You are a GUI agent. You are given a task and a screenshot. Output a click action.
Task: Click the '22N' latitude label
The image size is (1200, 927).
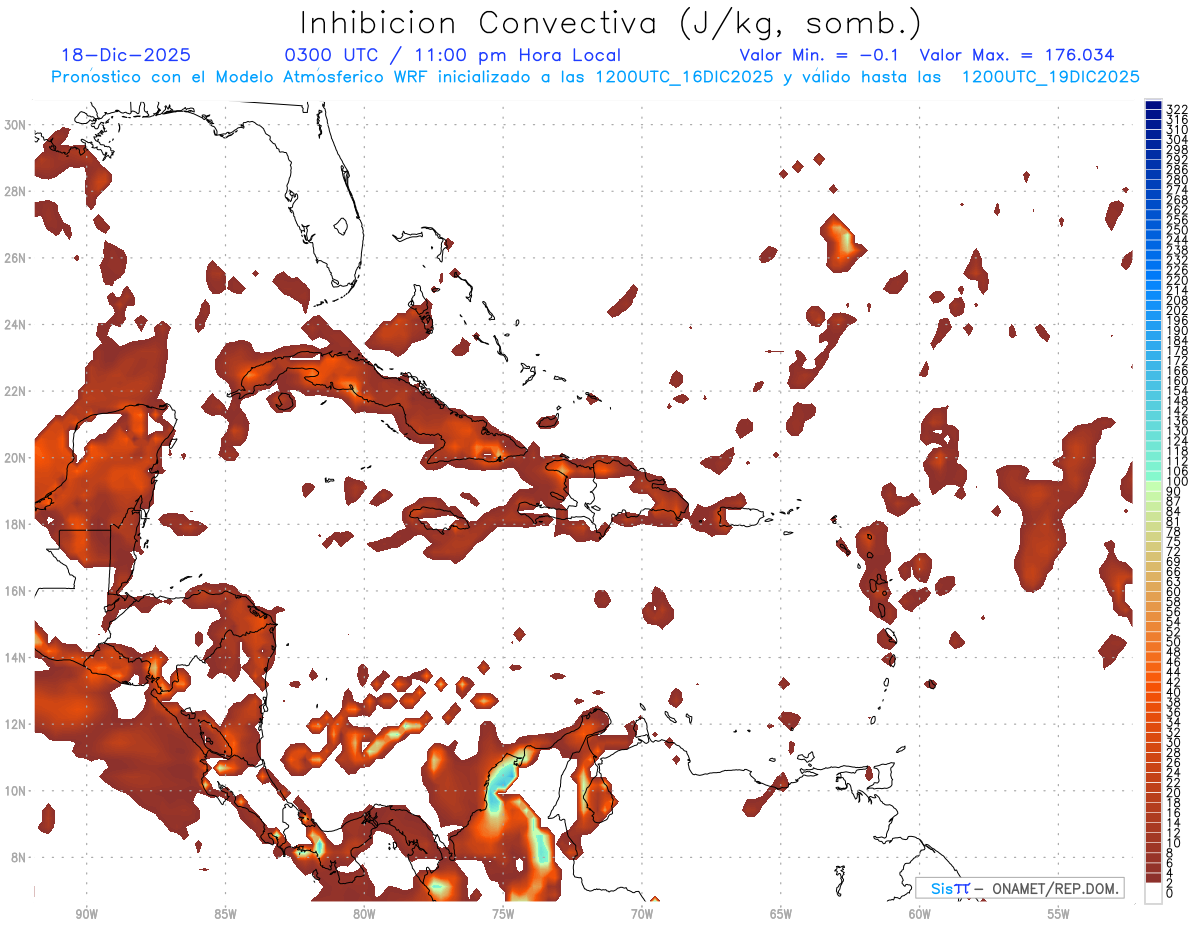coord(15,391)
